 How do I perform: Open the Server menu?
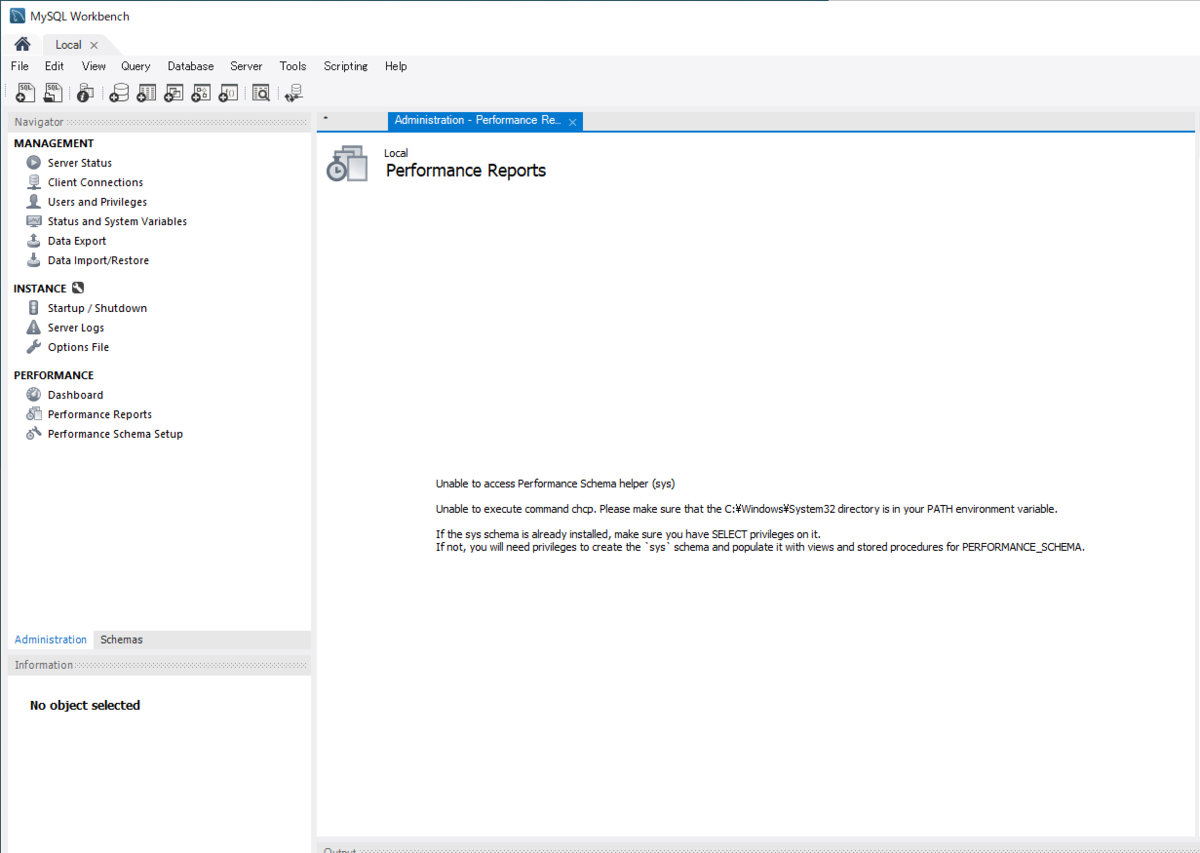tap(246, 66)
